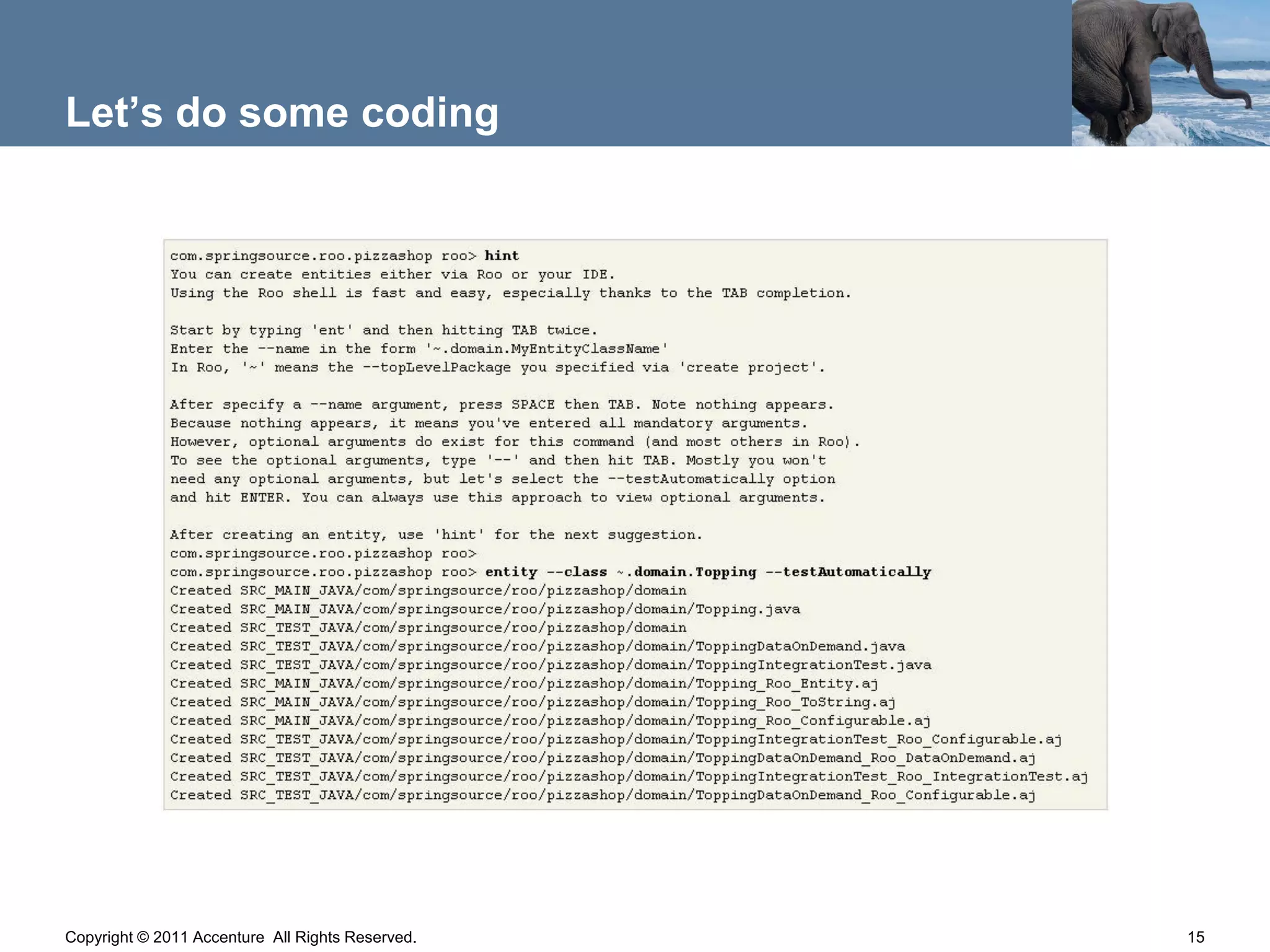Click the line ending 'ToppingDataOnDemand.java'

[538, 646]
